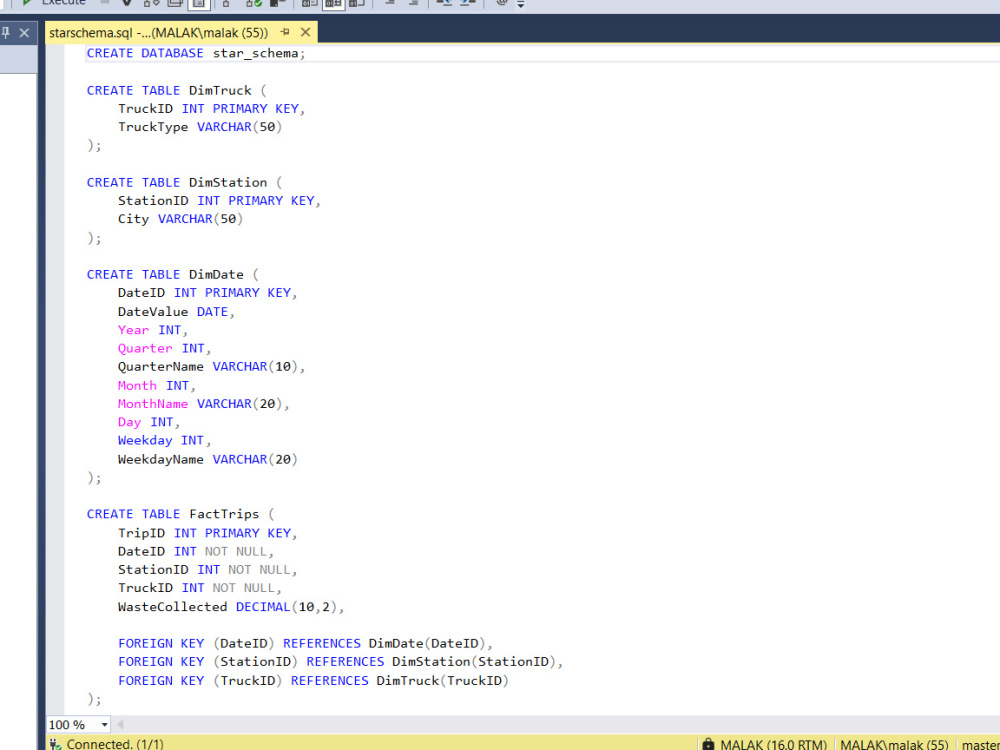Click the 'StationID INT NOT NULL,' line

(208, 570)
